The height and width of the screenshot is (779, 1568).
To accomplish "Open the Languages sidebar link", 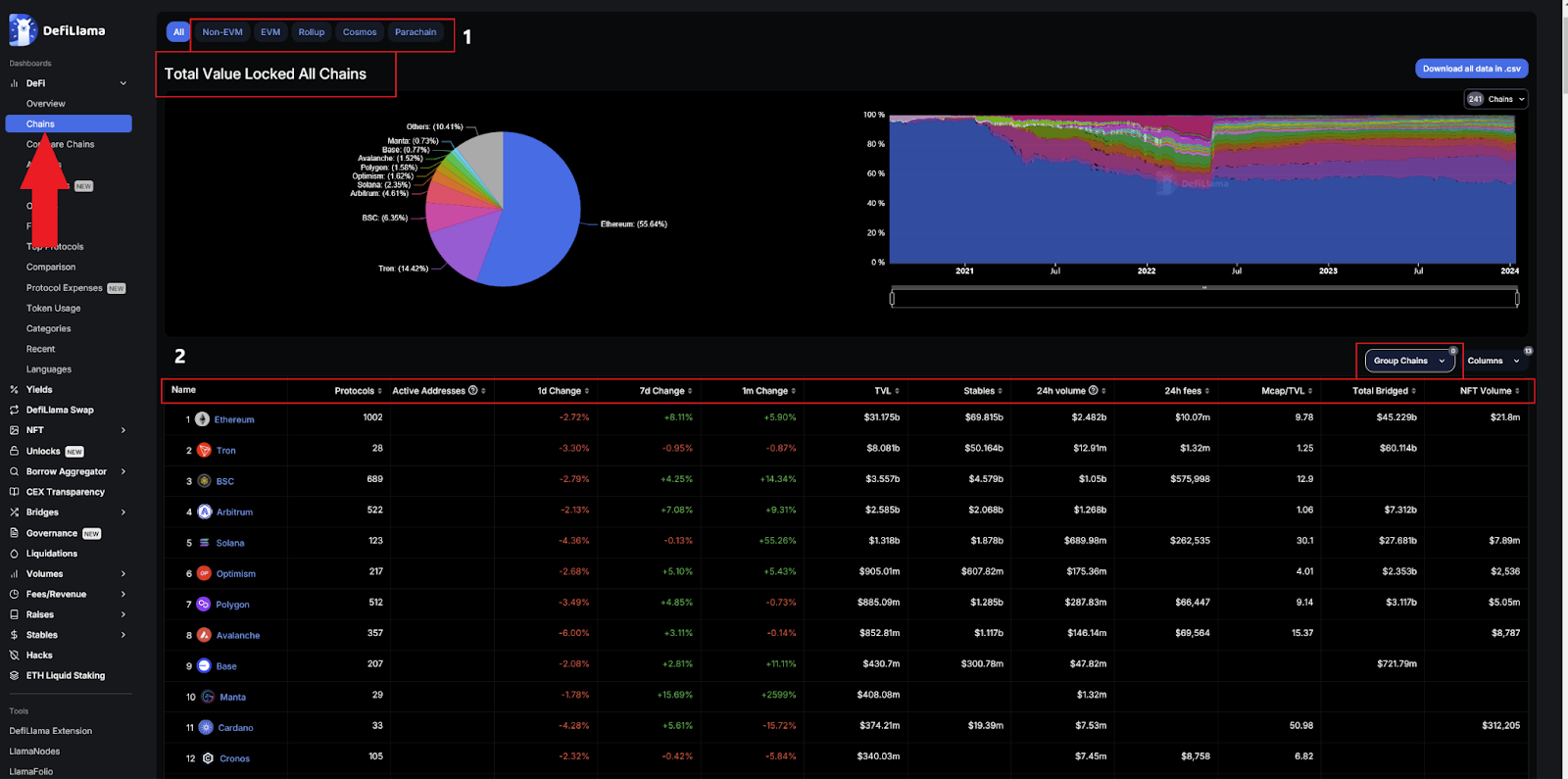I will pyautogui.click(x=49, y=369).
